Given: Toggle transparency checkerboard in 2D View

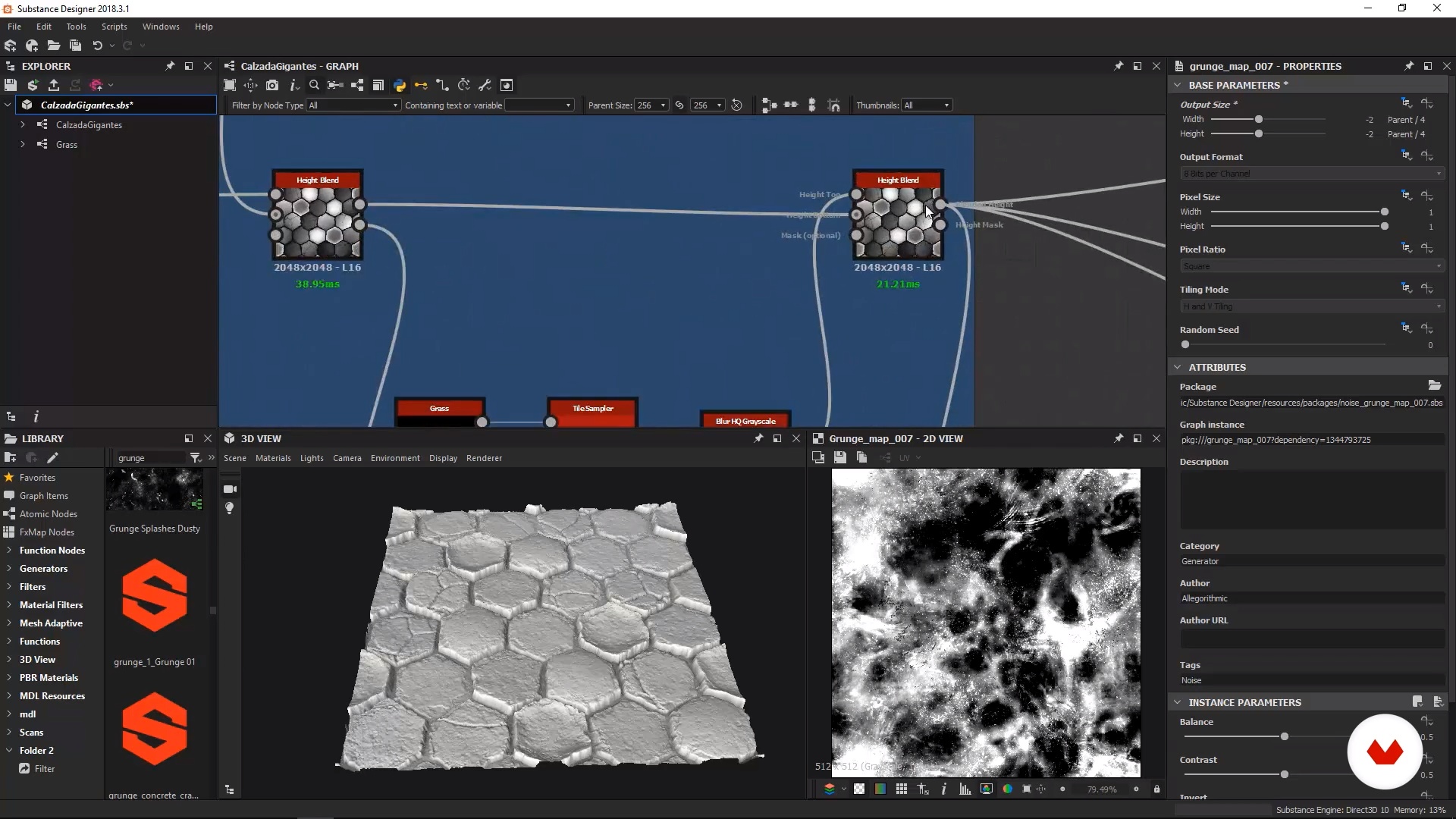Looking at the screenshot, I should (x=858, y=789).
